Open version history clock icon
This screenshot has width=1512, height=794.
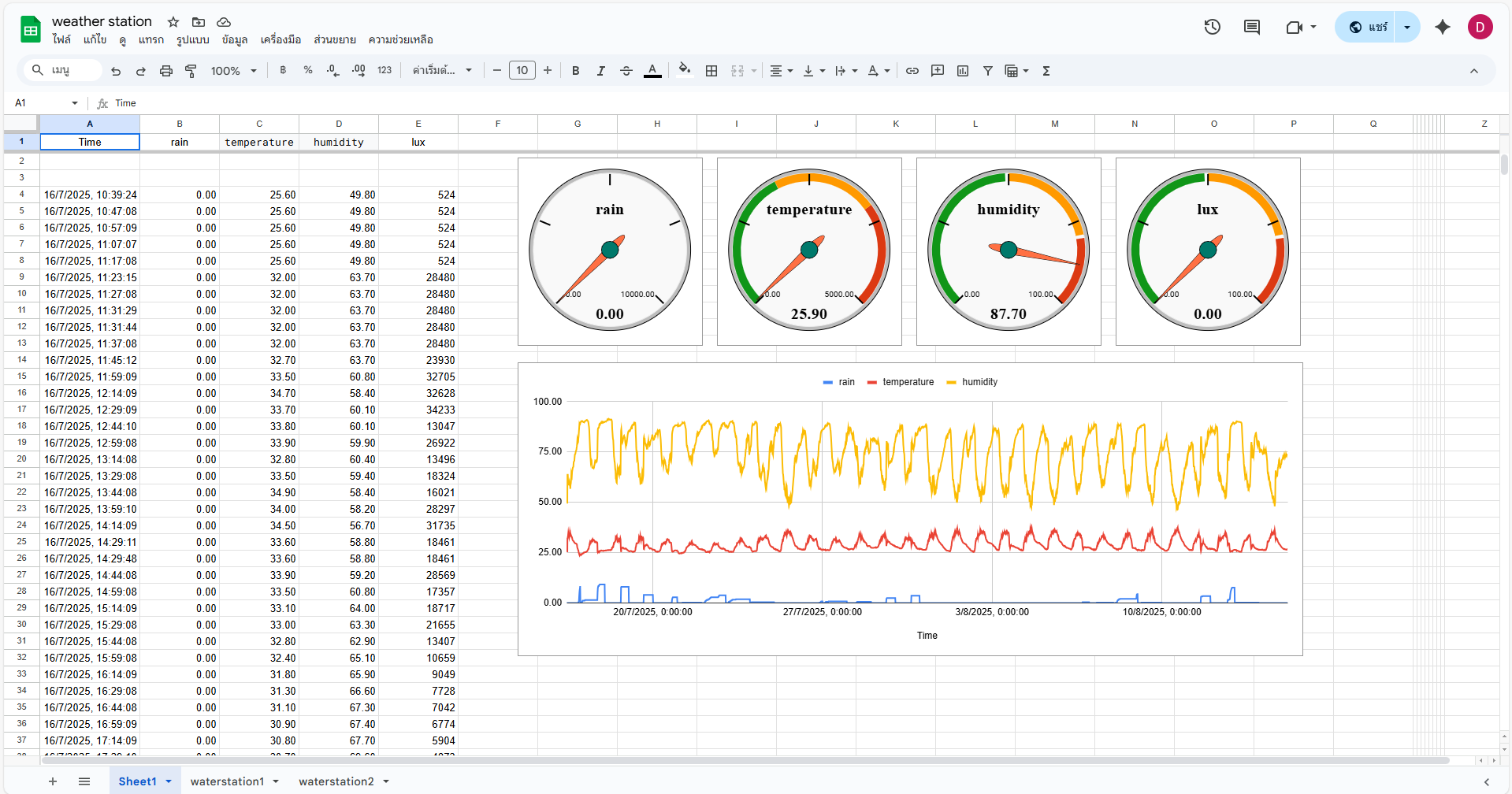click(x=1212, y=27)
